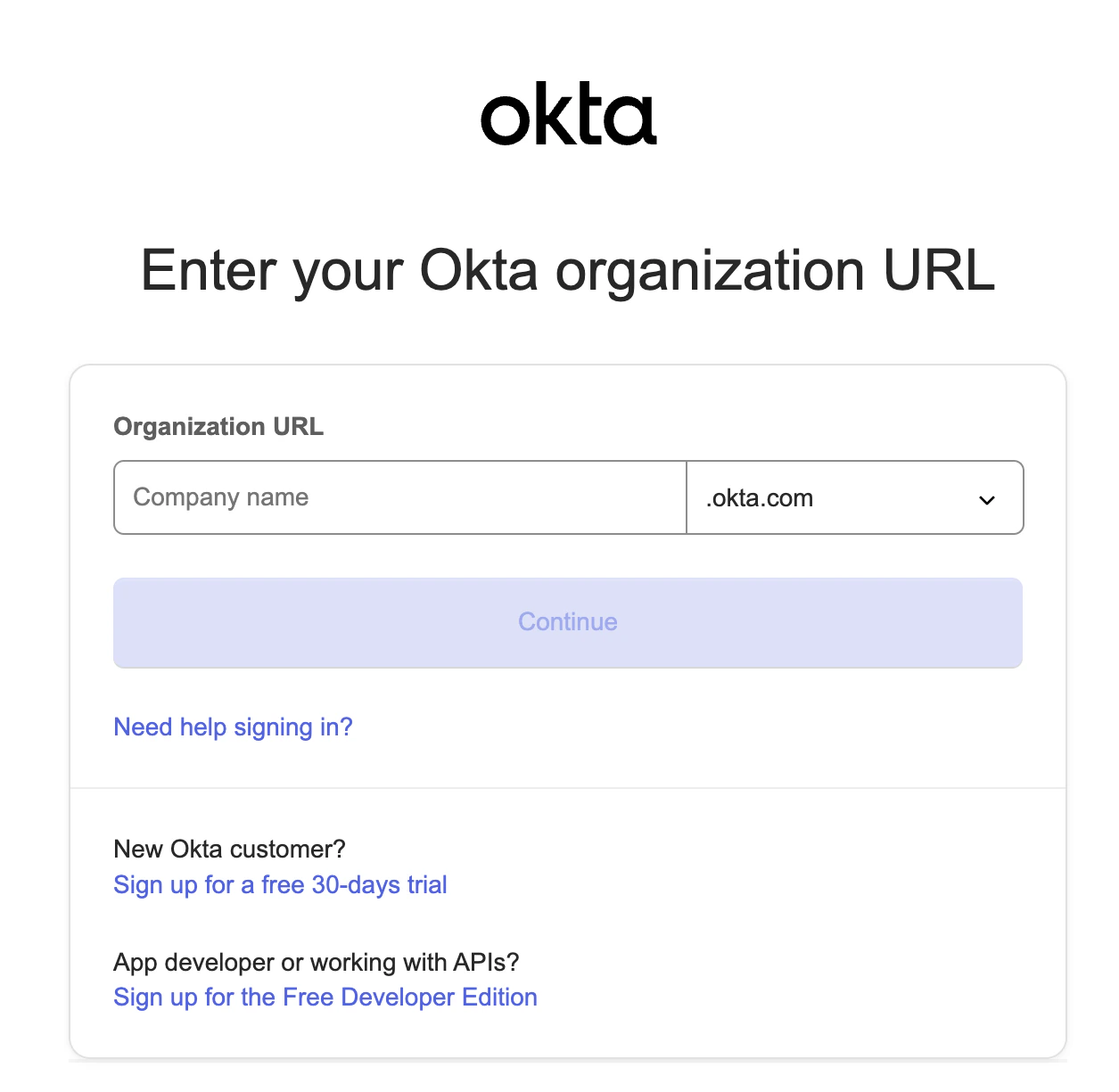Click the Organization URL label
Viewport: 1119px width, 1092px height.
[x=218, y=426]
